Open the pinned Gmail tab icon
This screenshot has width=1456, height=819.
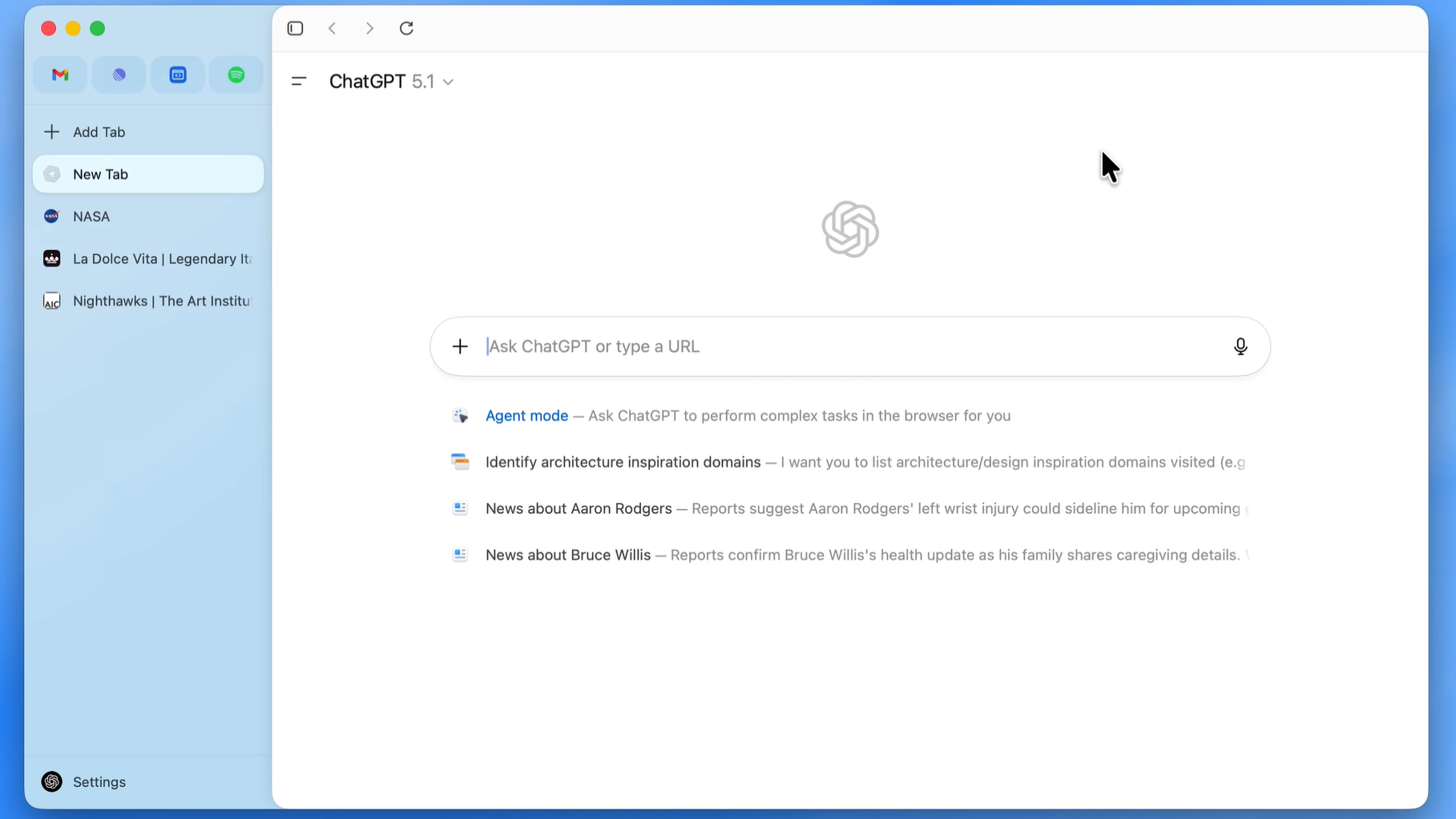(60, 75)
